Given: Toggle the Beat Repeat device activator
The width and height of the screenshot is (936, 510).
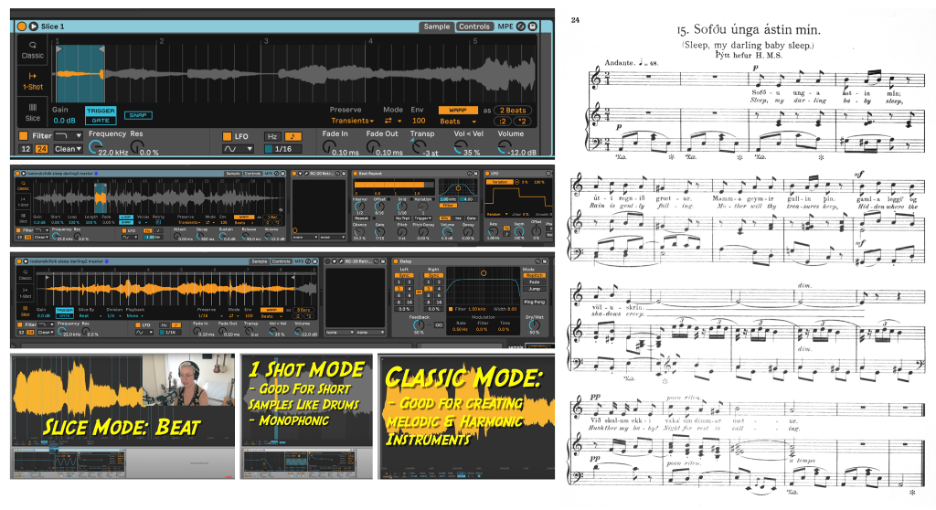Looking at the screenshot, I should pyautogui.click(x=355, y=174).
